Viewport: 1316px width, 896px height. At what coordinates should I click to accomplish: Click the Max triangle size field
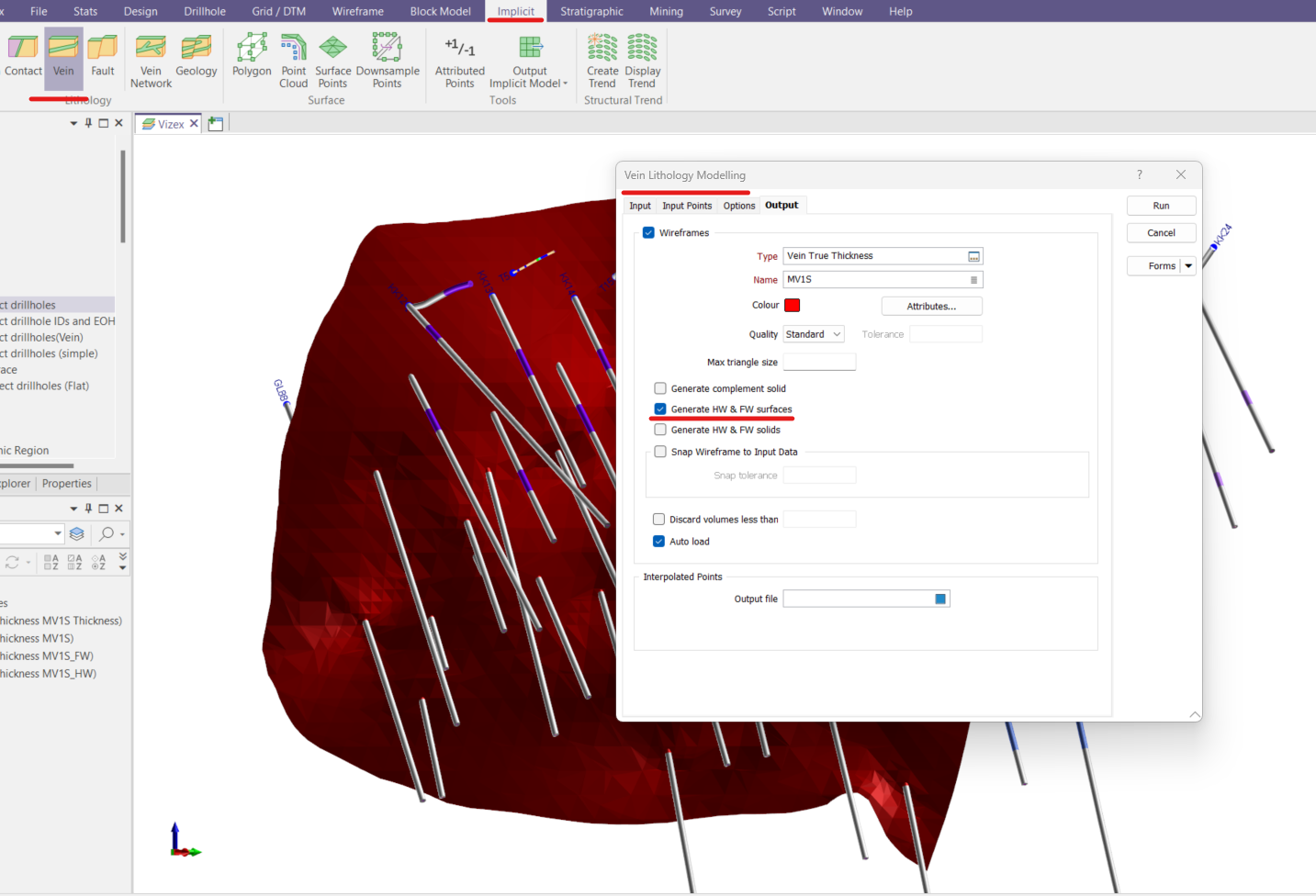819,363
